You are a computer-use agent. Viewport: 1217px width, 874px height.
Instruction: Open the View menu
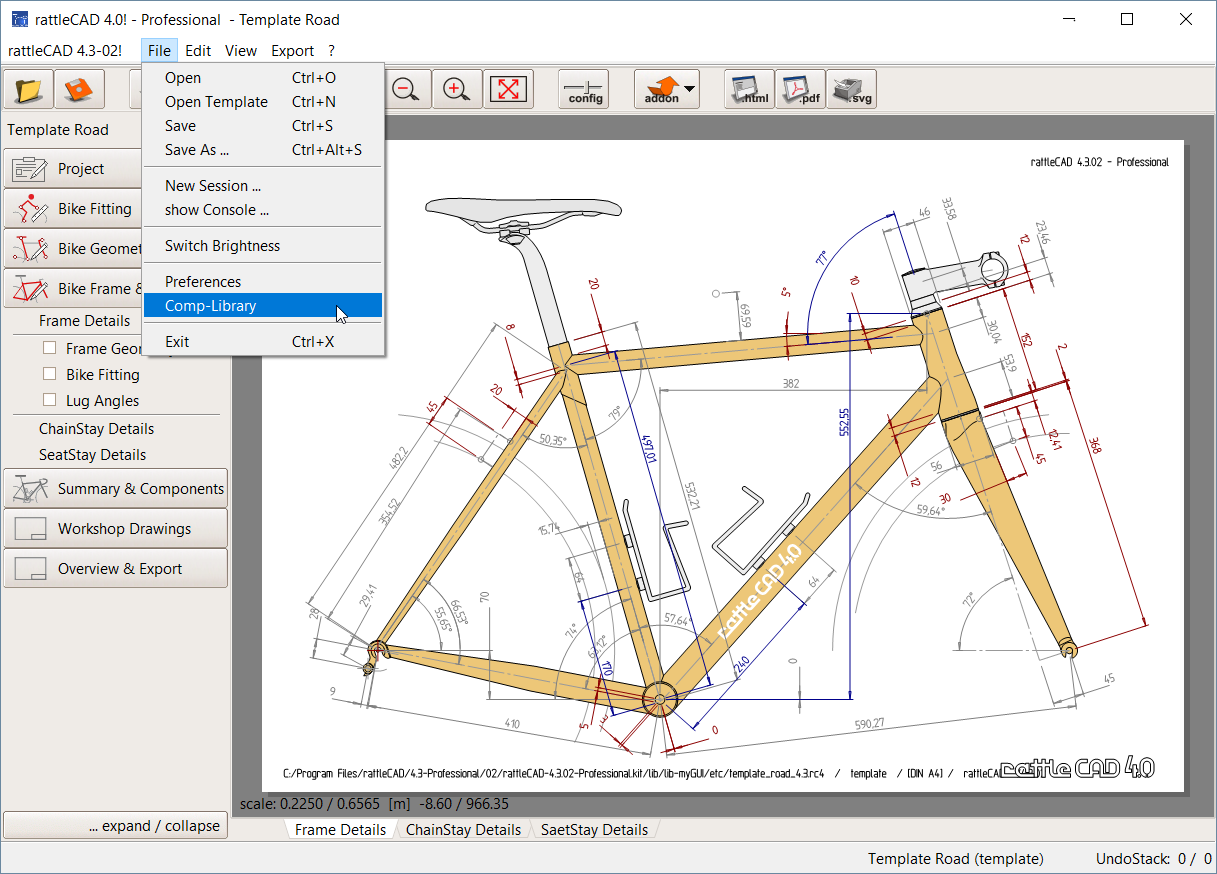pyautogui.click(x=241, y=50)
